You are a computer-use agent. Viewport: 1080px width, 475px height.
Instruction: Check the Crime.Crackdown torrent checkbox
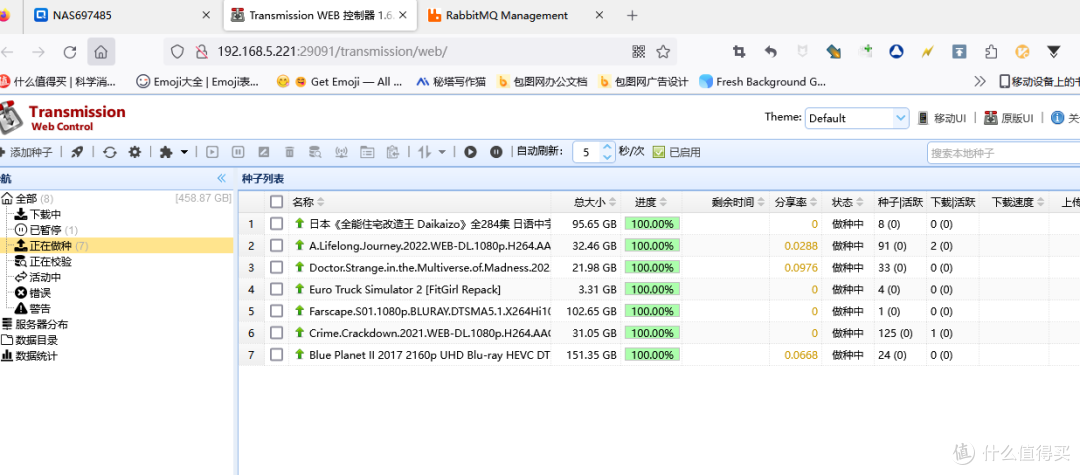point(276,333)
